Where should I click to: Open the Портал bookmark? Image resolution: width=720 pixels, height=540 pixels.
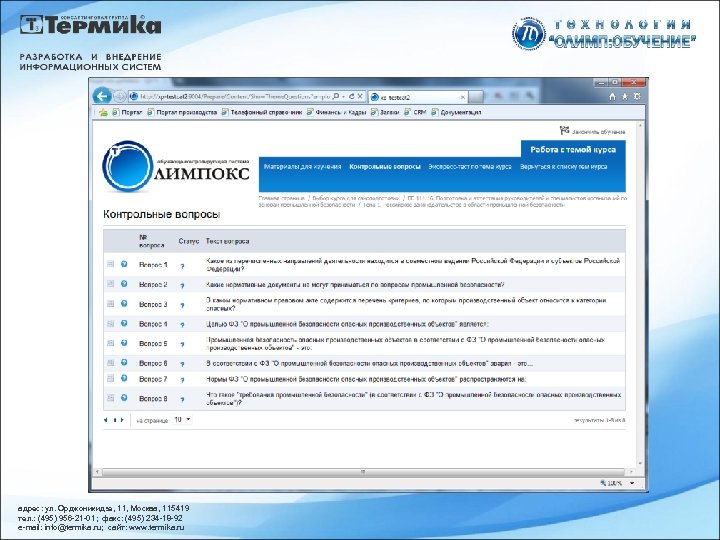128,112
